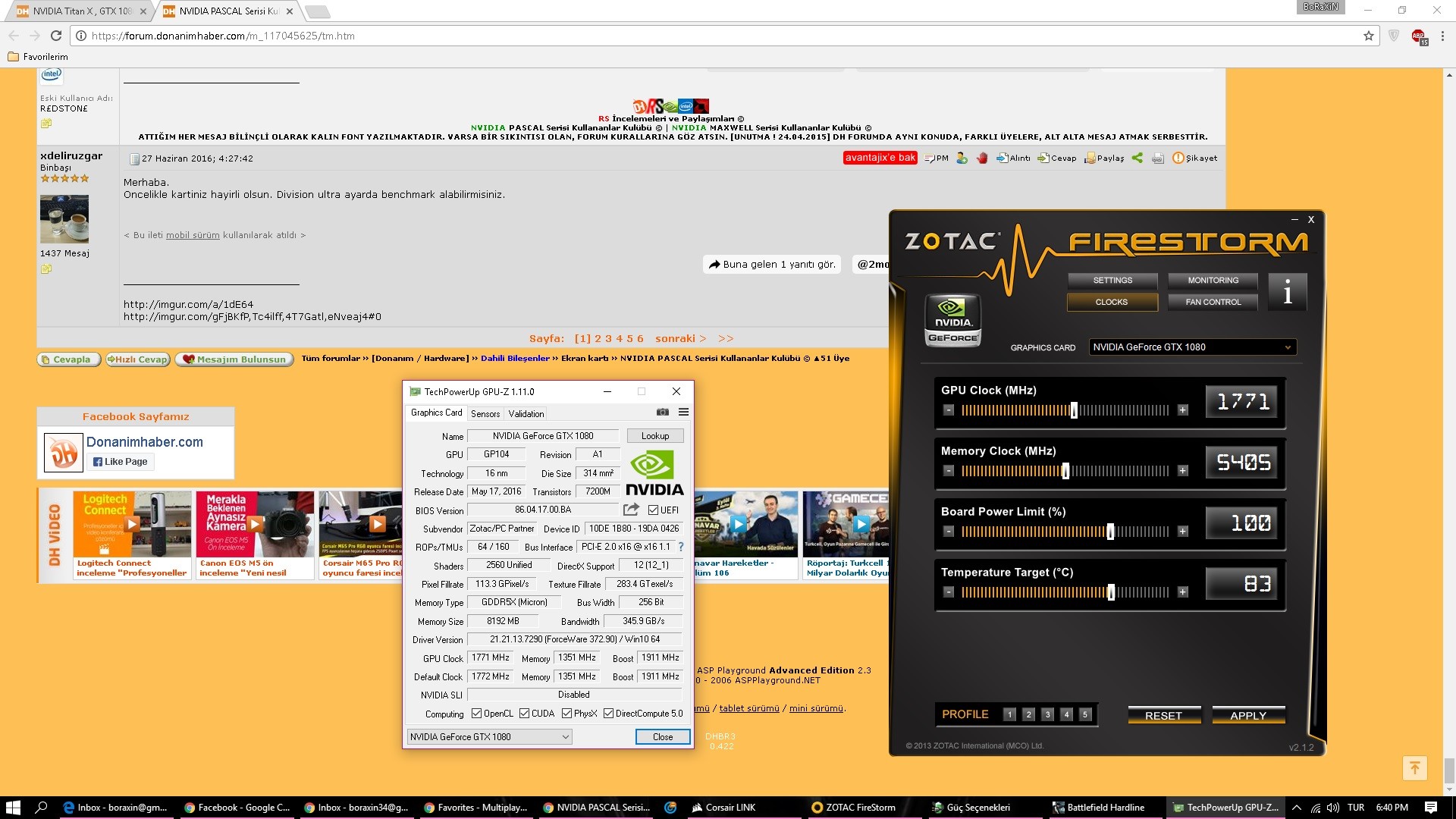The height and width of the screenshot is (819, 1456).
Task: Decrease Memory Clock with minus button
Action: (x=948, y=471)
